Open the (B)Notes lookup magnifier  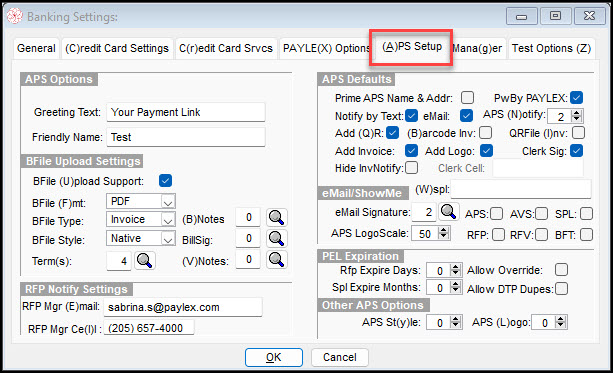pos(277,217)
